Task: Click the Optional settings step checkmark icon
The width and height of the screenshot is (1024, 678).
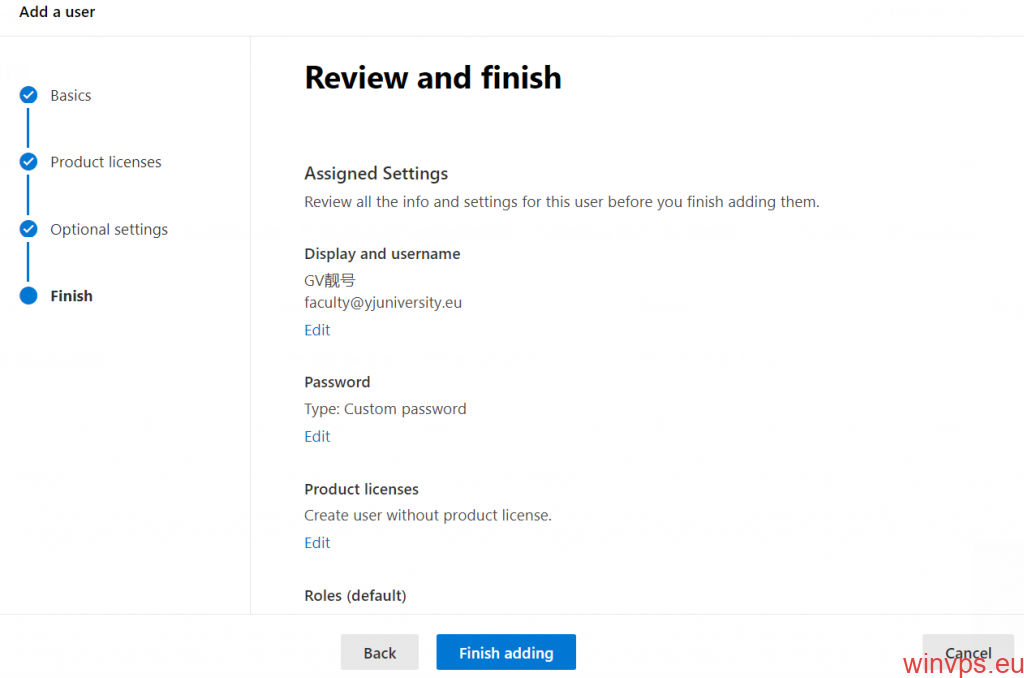Action: point(28,229)
